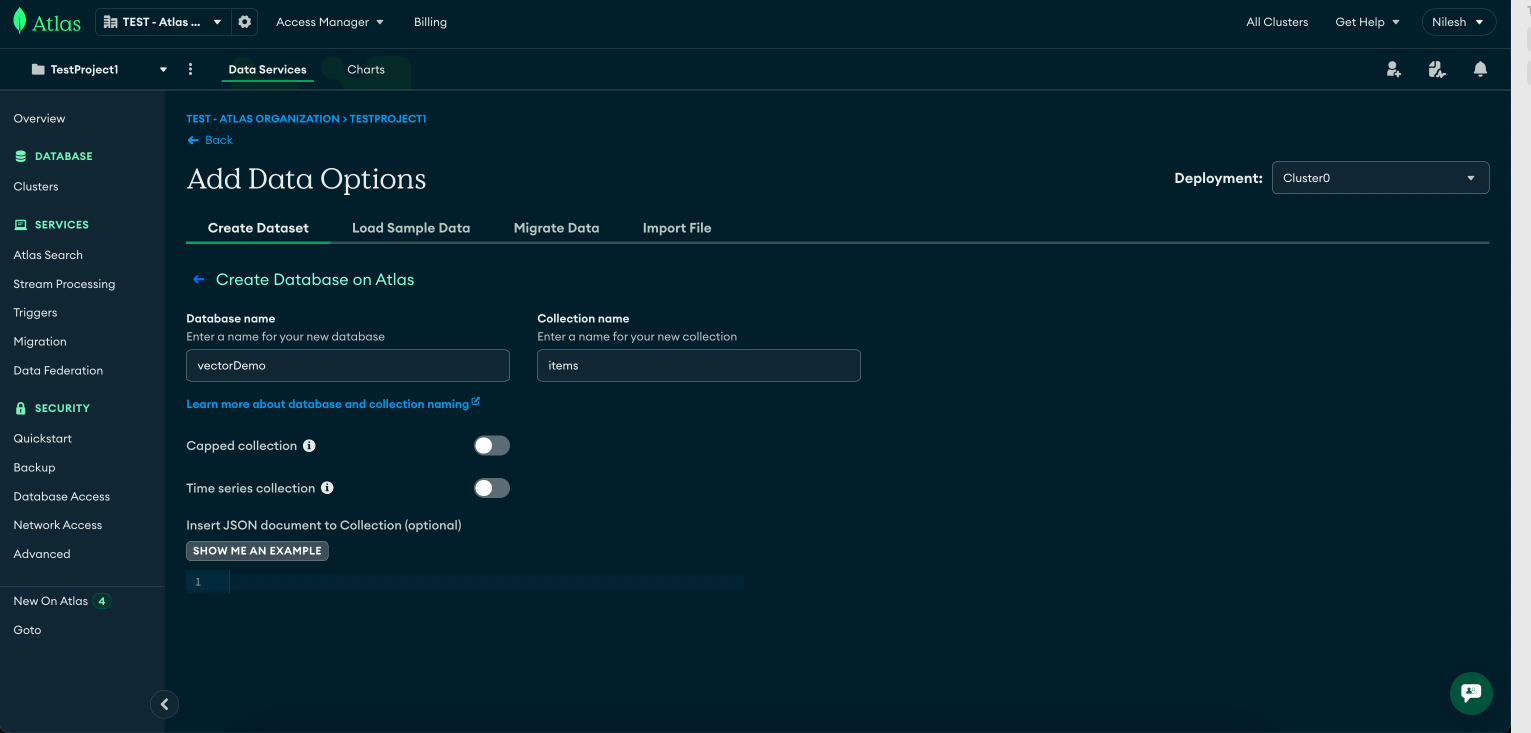Switch to the Load Sample Data tab

411,228
